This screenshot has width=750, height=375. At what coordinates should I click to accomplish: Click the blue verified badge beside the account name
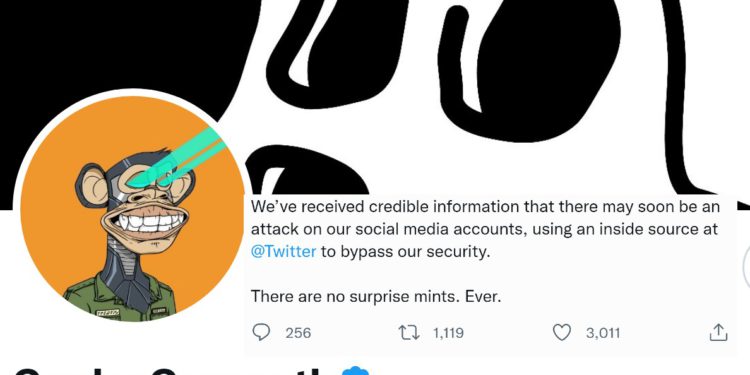355,371
